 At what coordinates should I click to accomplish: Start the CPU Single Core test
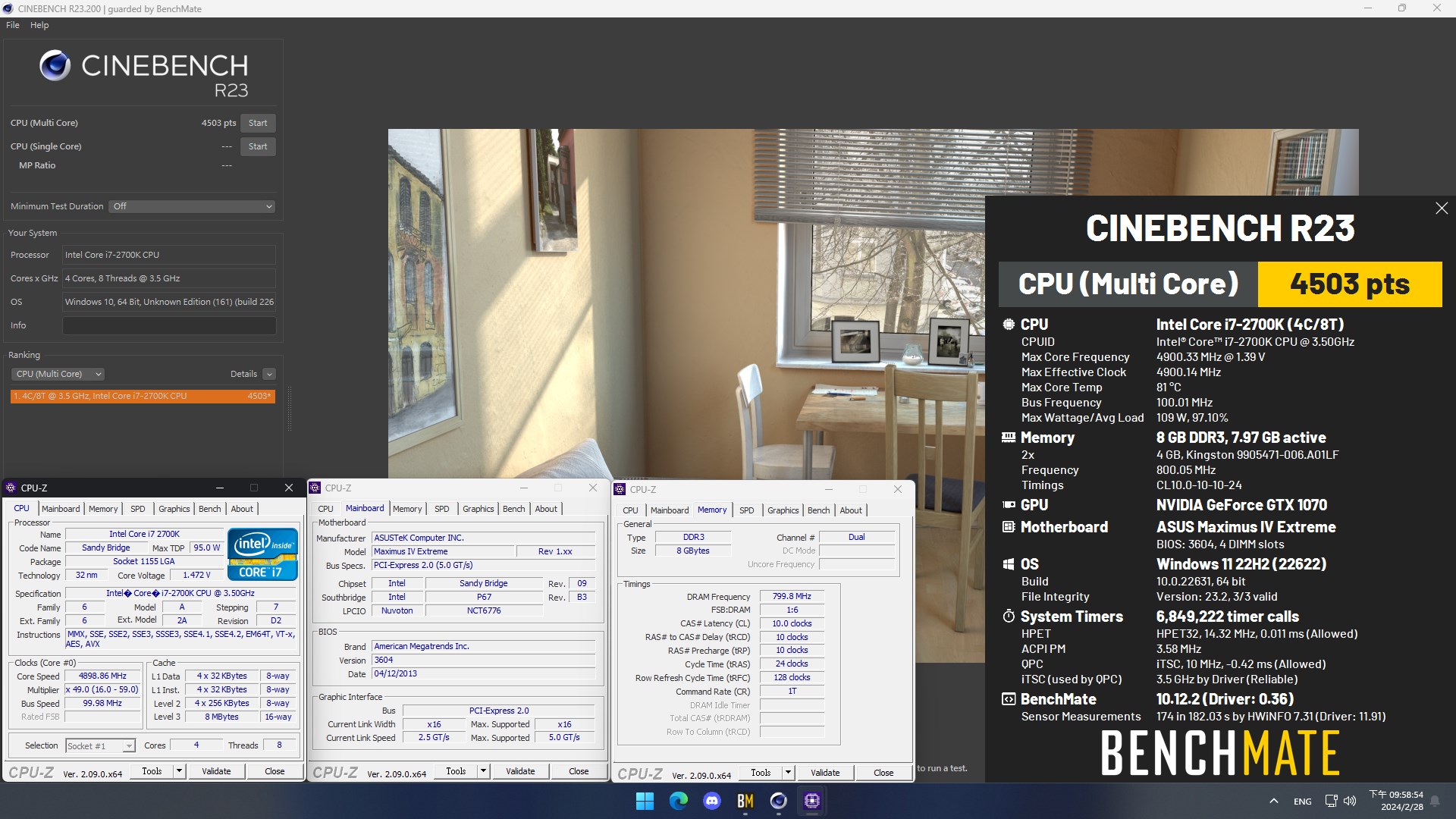[x=258, y=146]
